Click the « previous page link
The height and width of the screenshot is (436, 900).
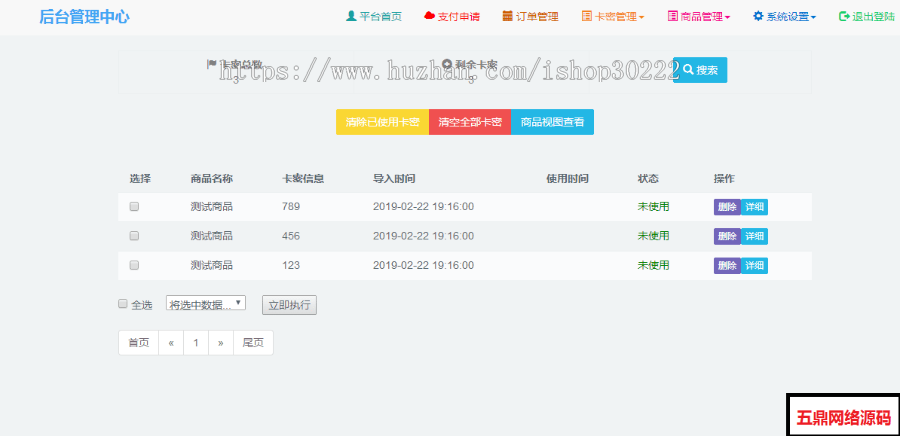tap(171, 343)
